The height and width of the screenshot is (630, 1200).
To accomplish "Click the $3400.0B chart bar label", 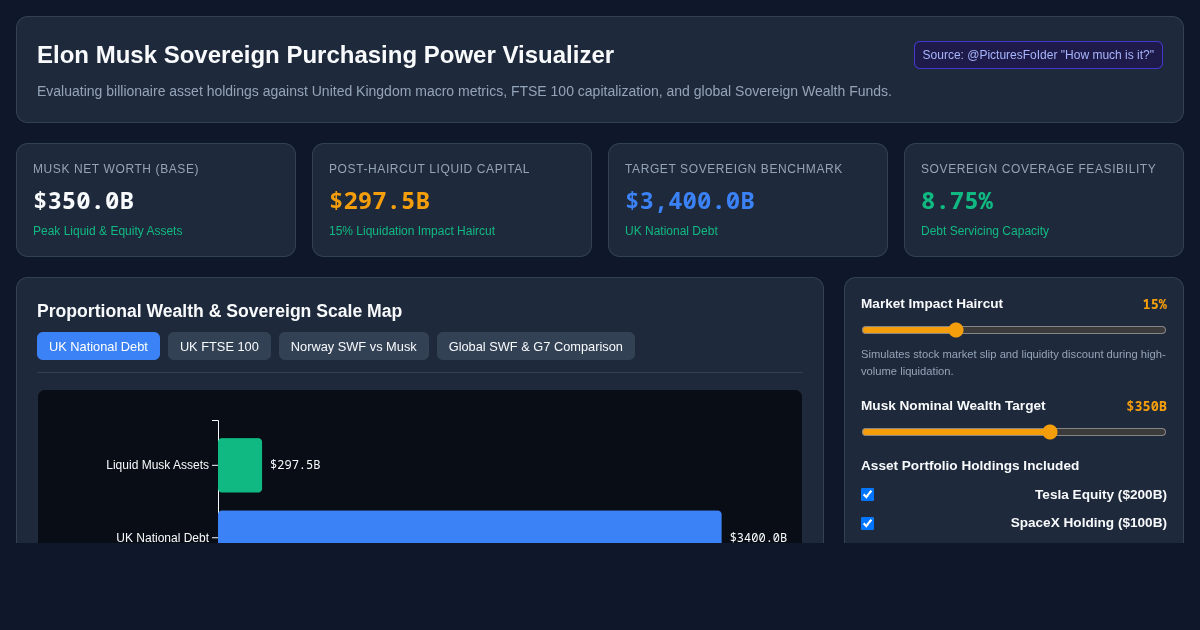I will (758, 537).
